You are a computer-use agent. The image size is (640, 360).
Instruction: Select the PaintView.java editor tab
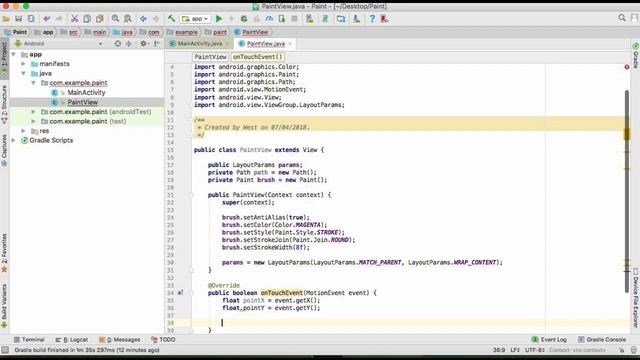tap(265, 44)
